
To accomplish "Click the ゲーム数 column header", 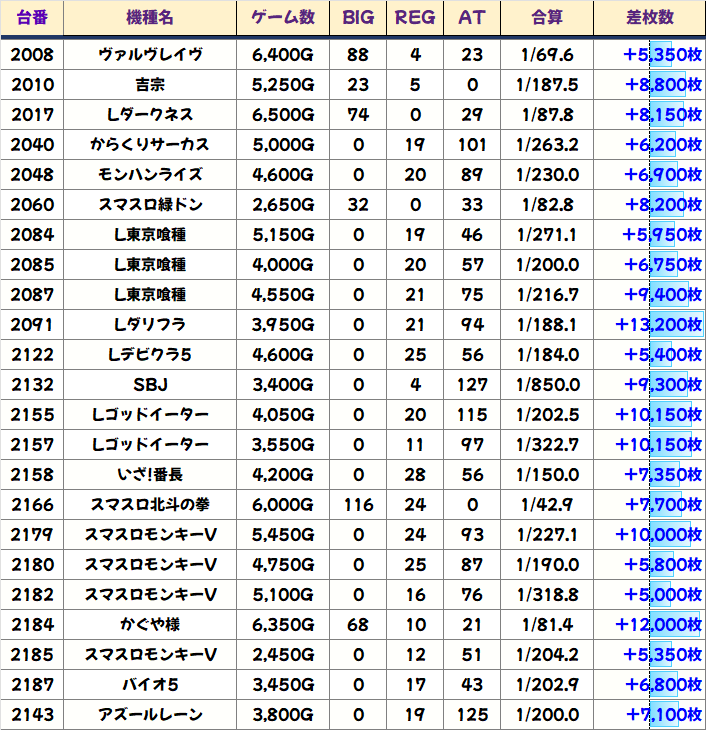I will [283, 18].
